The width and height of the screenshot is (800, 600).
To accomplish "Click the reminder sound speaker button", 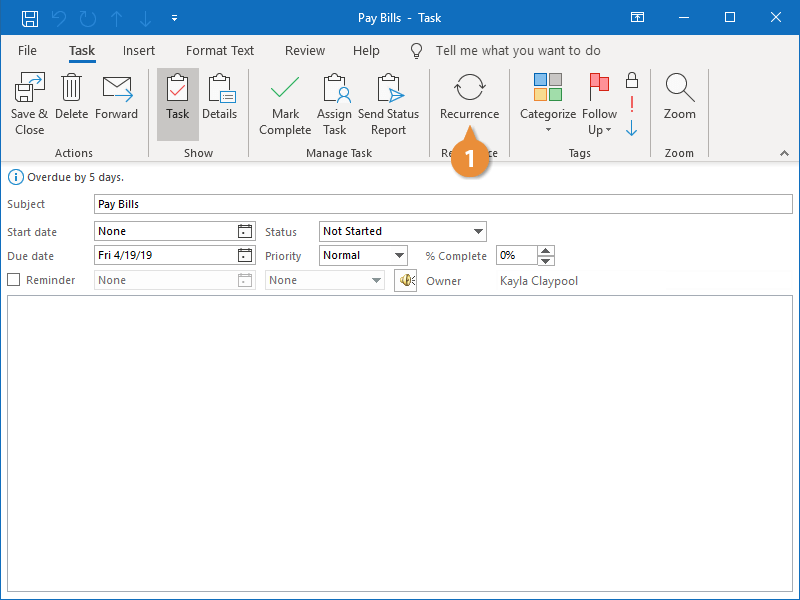I will [x=405, y=280].
